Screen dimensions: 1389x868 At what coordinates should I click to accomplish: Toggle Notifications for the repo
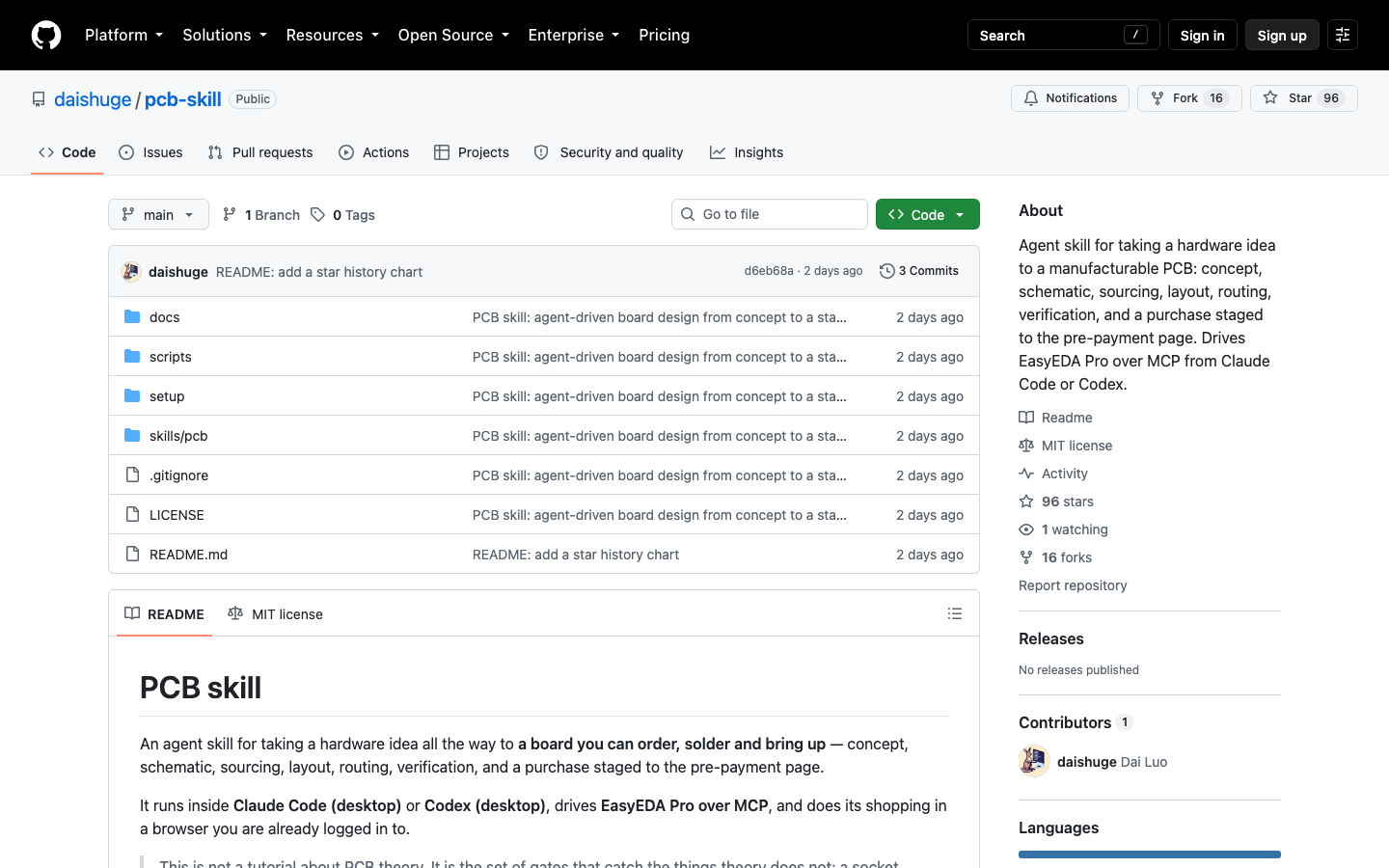point(1070,98)
